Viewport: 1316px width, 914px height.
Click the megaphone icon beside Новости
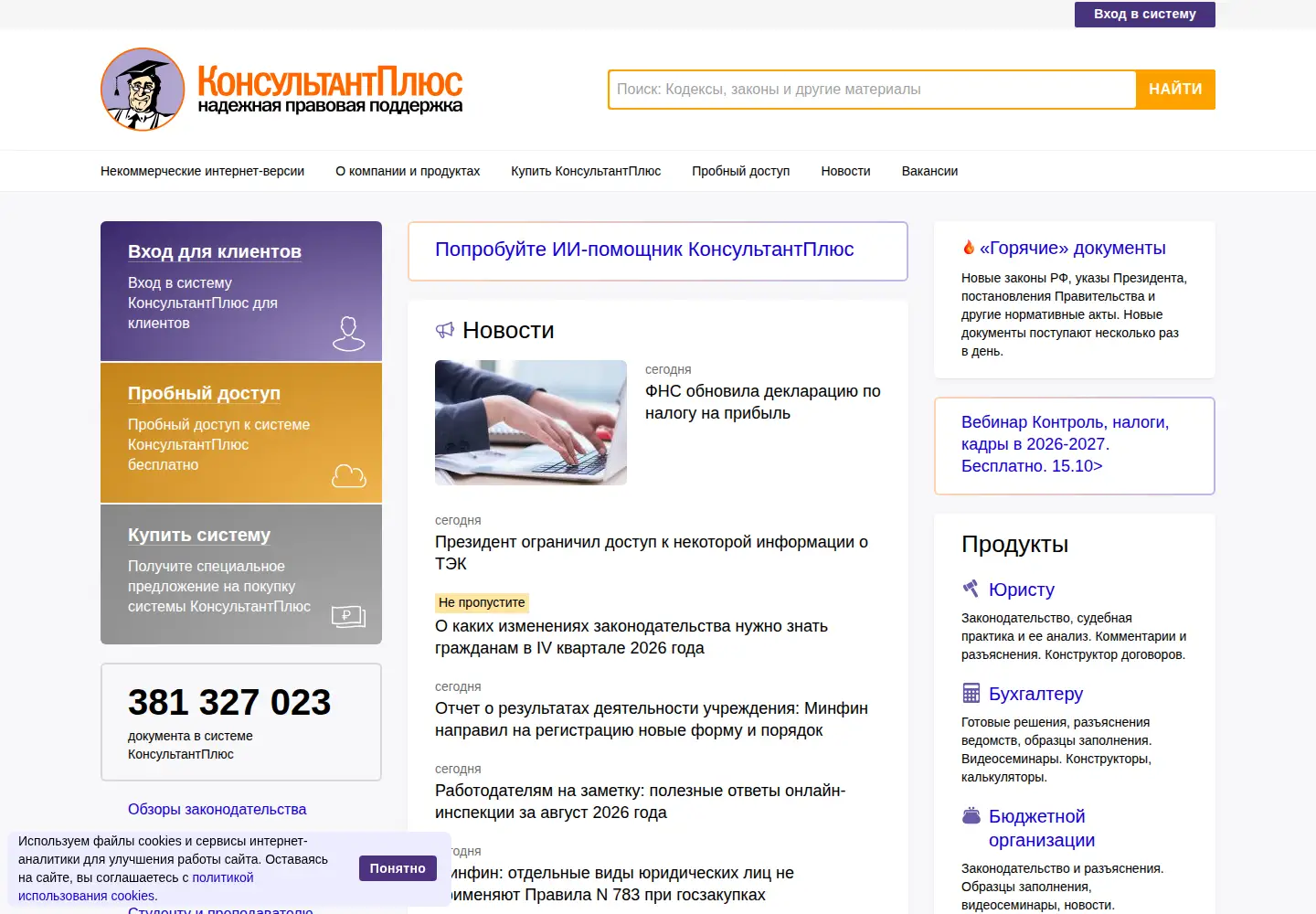point(445,330)
